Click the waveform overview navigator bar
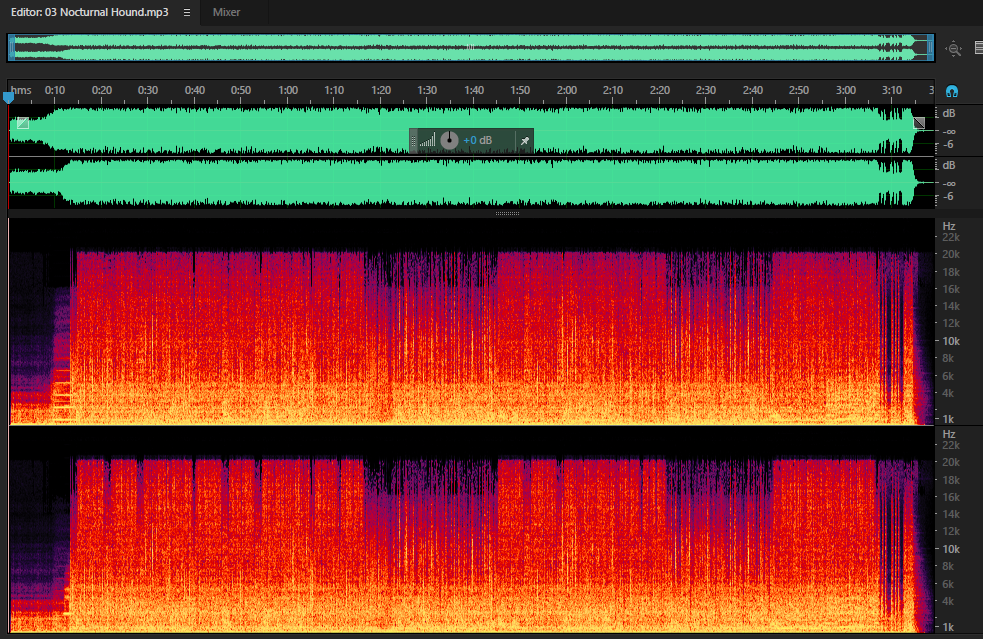Image resolution: width=983 pixels, height=639 pixels. [x=471, y=48]
